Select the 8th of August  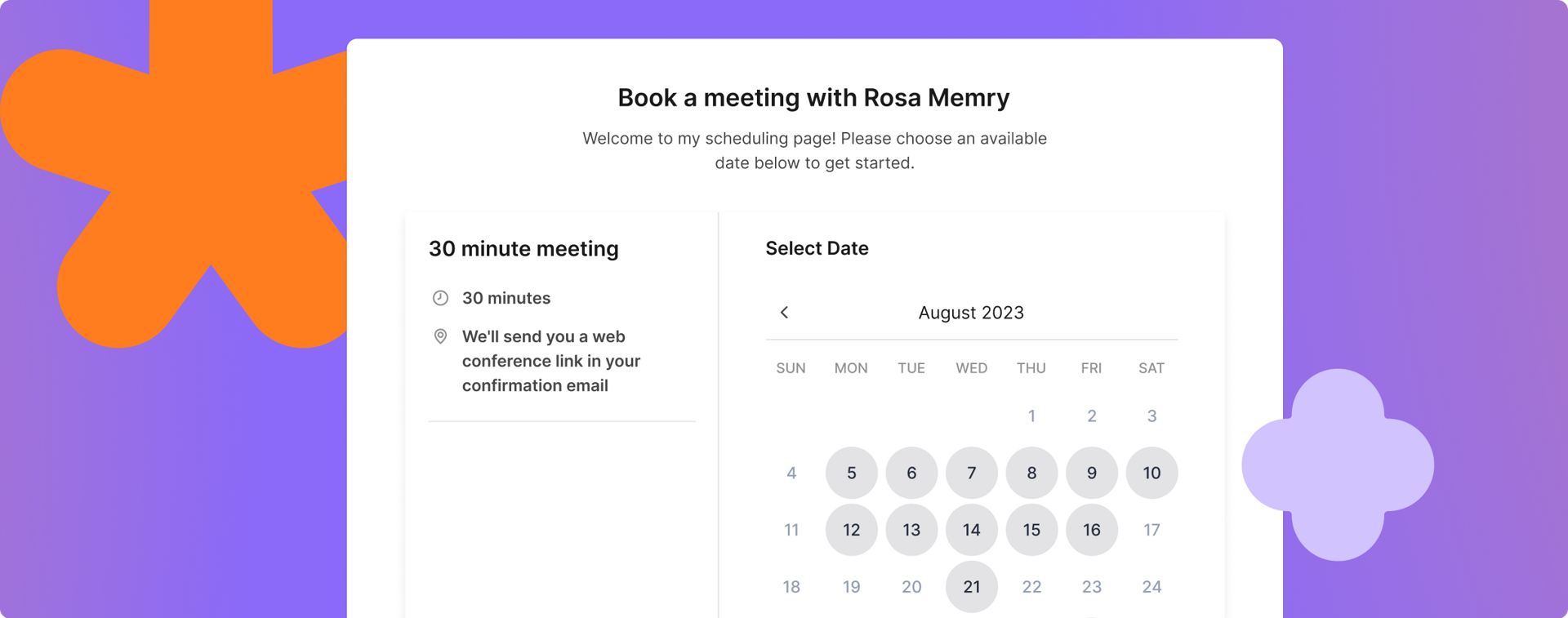(x=1031, y=473)
